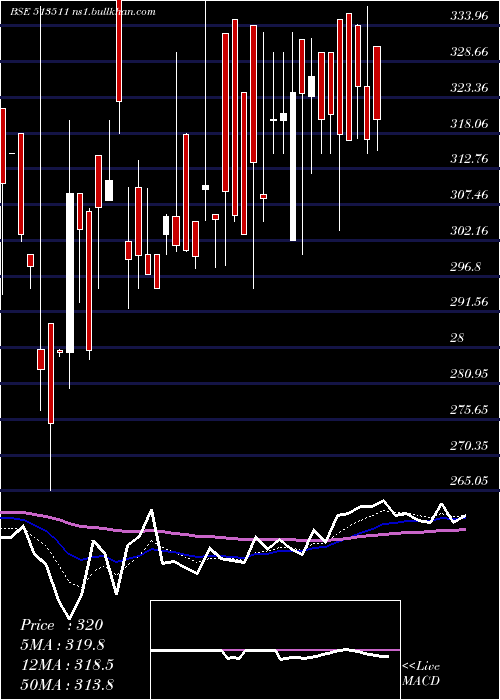Click the 318.06 price axis label

coord(469,123)
